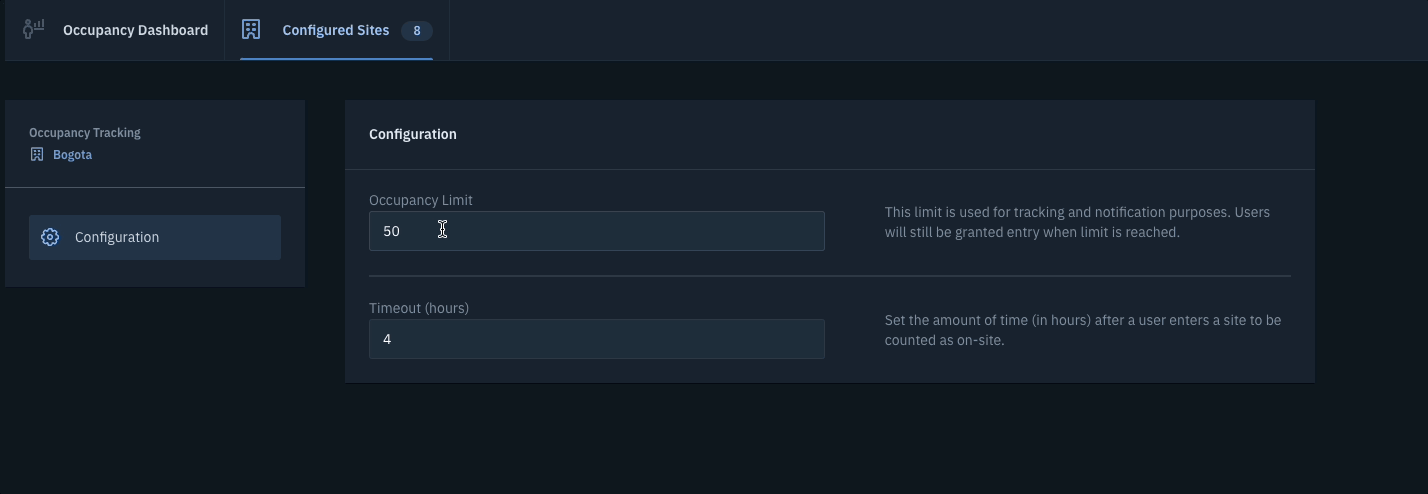Focus the Timeout (hours) input field

pyautogui.click(x=597, y=339)
